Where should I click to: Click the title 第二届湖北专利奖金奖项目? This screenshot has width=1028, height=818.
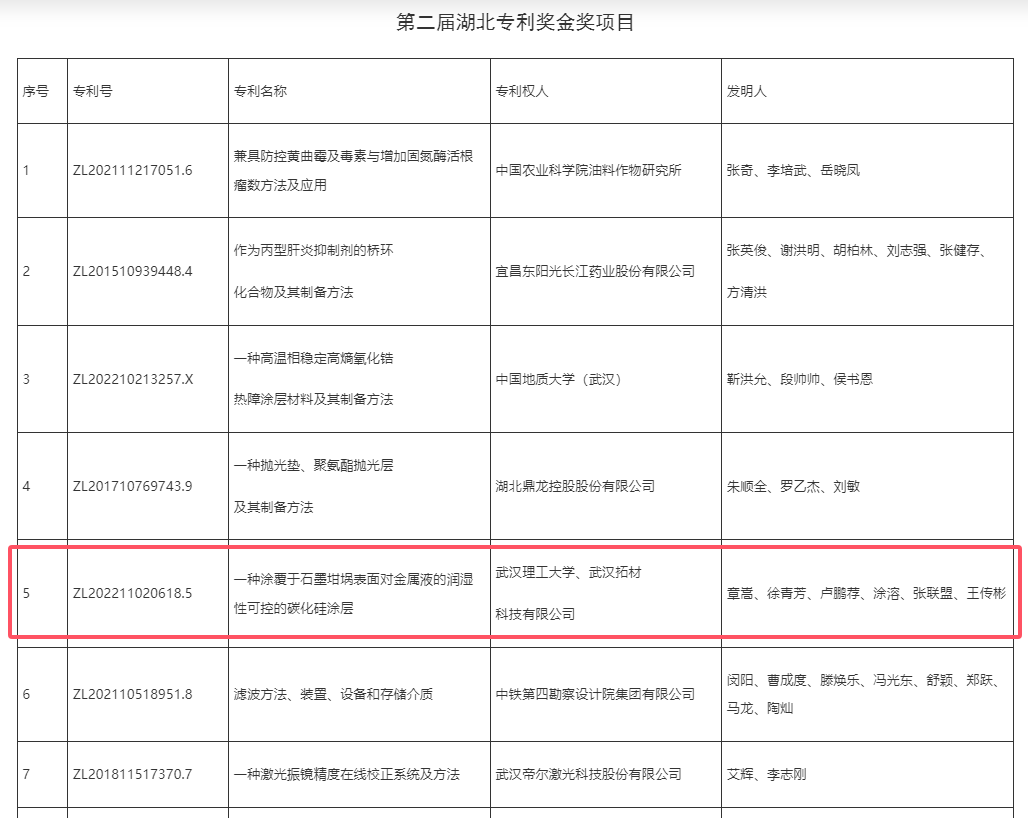(515, 22)
